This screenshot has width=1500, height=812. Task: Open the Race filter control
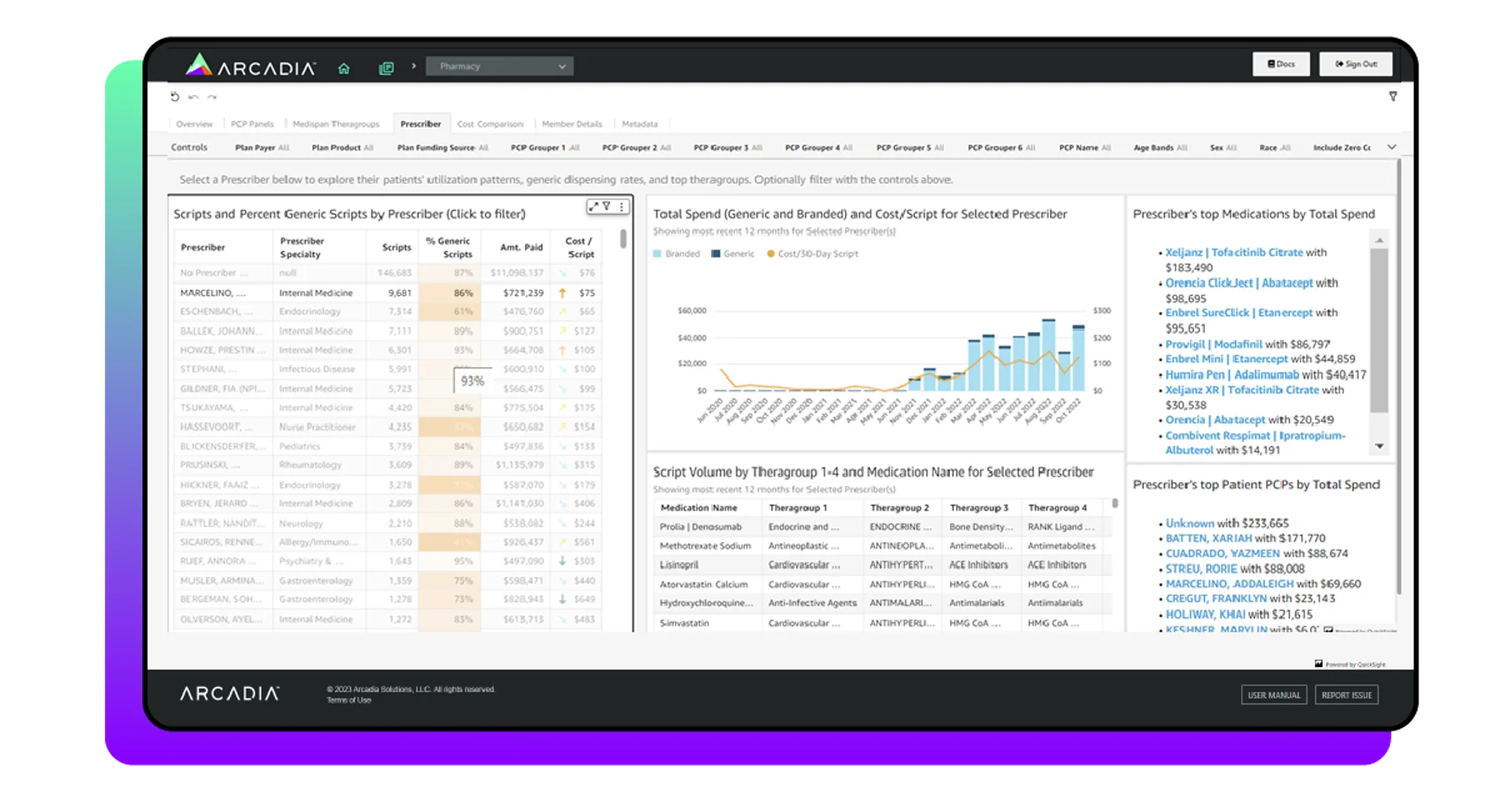pyautogui.click(x=1275, y=147)
